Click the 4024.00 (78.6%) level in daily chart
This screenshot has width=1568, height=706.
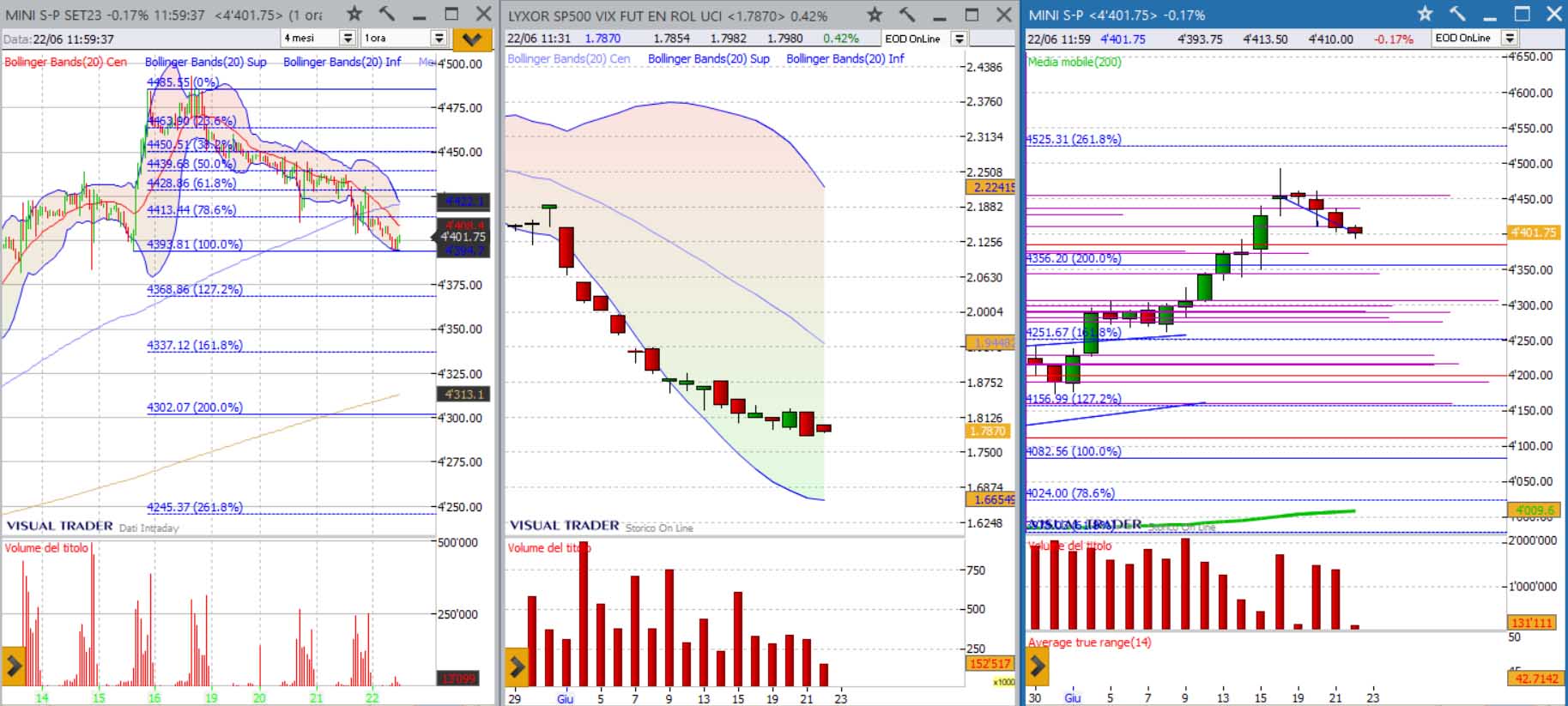pyautogui.click(x=1070, y=493)
